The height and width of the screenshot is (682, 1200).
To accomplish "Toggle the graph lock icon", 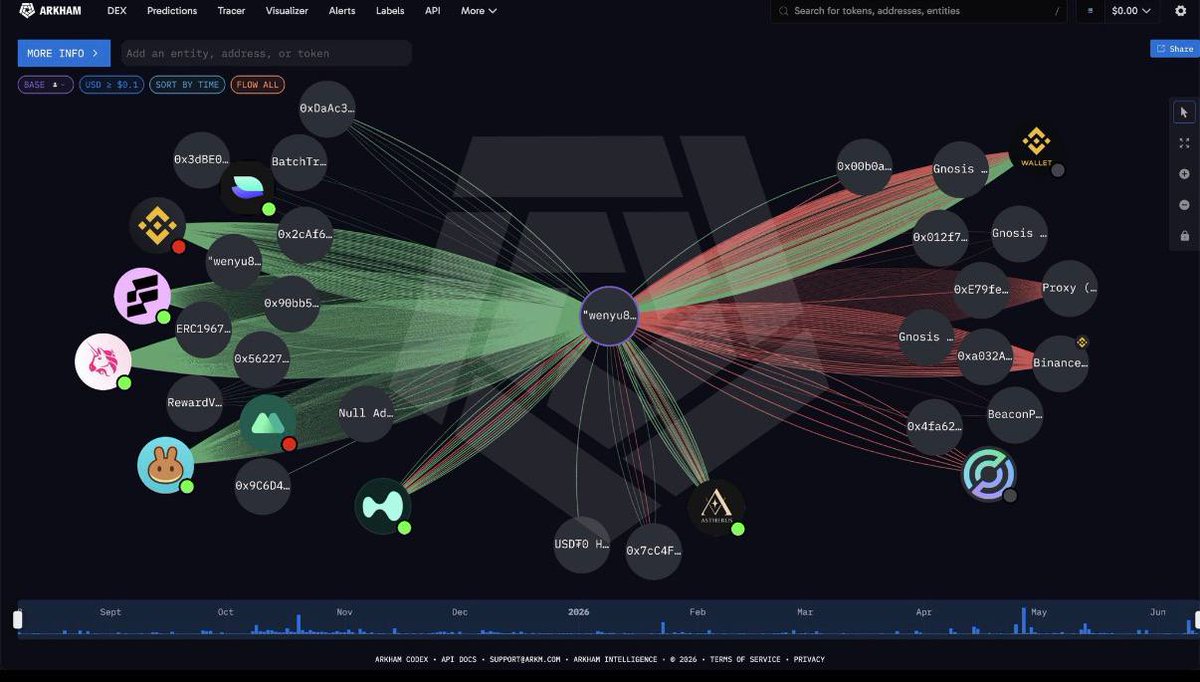I will coord(1185,236).
